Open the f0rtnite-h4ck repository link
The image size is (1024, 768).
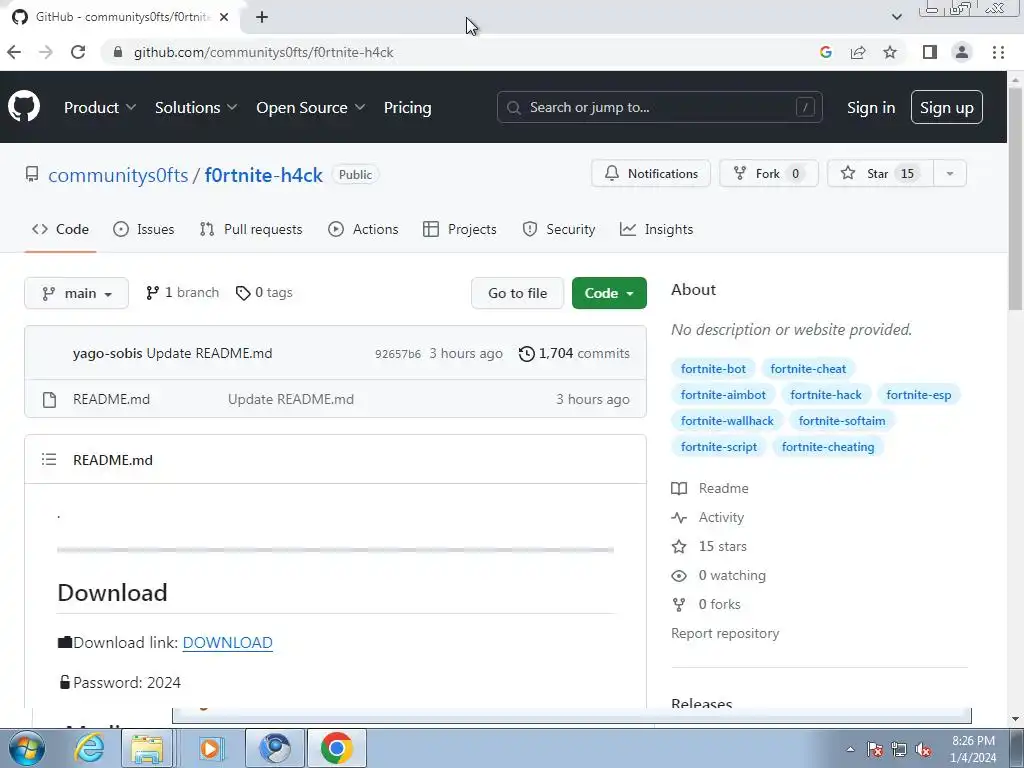[263, 175]
